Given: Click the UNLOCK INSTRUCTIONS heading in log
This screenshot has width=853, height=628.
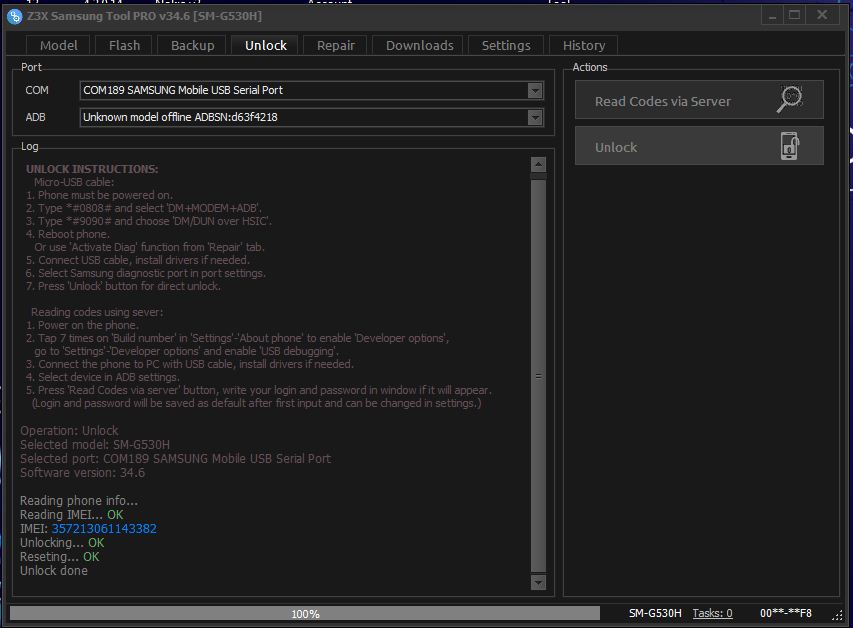Looking at the screenshot, I should click(x=92, y=169).
